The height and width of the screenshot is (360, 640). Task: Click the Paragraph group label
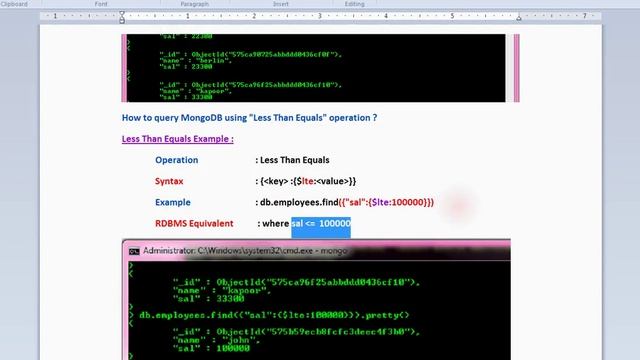(194, 4)
